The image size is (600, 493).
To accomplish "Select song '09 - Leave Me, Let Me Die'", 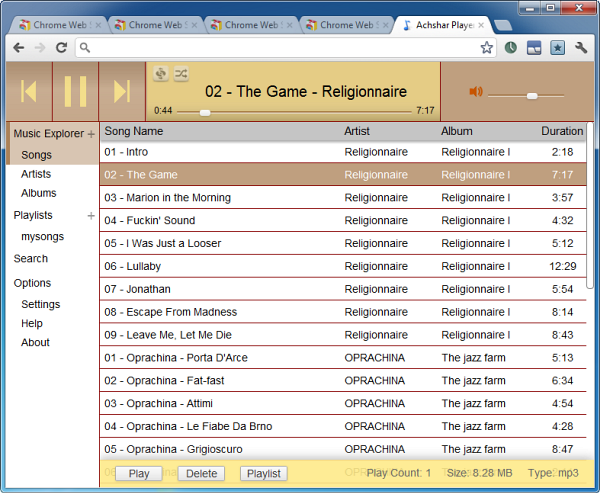I will pyautogui.click(x=343, y=335).
